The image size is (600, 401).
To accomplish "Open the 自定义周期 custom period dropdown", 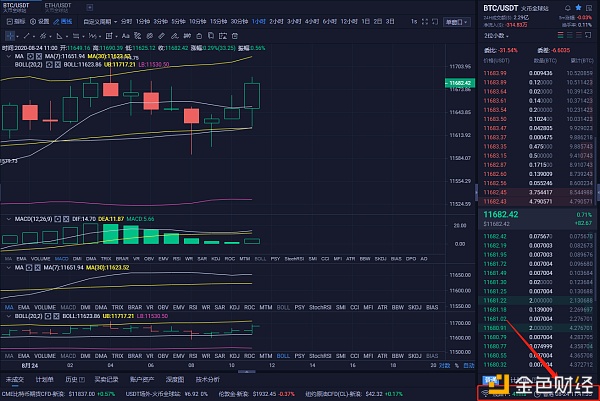I will [100, 19].
